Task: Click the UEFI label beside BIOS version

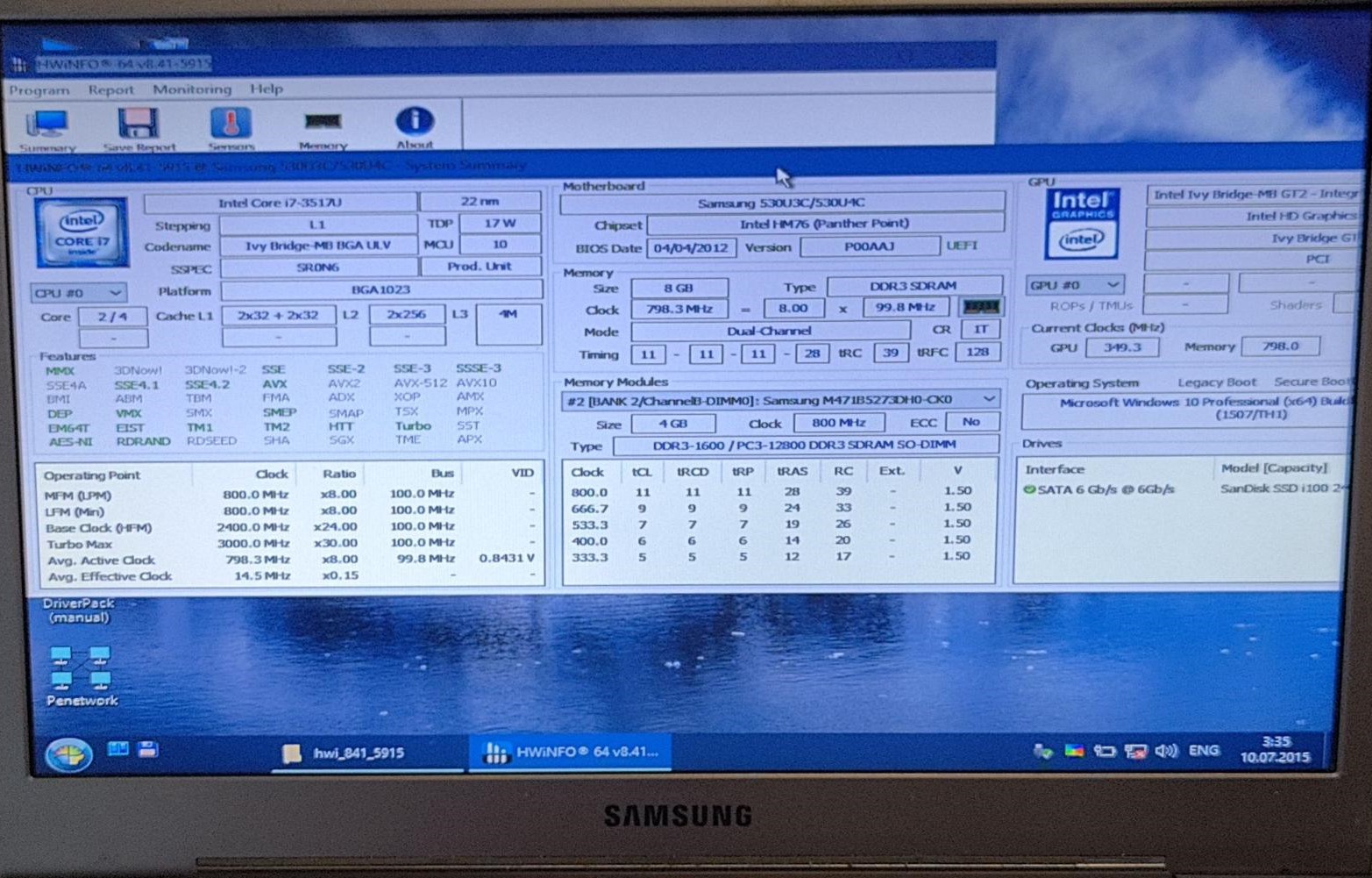Action: (x=962, y=246)
